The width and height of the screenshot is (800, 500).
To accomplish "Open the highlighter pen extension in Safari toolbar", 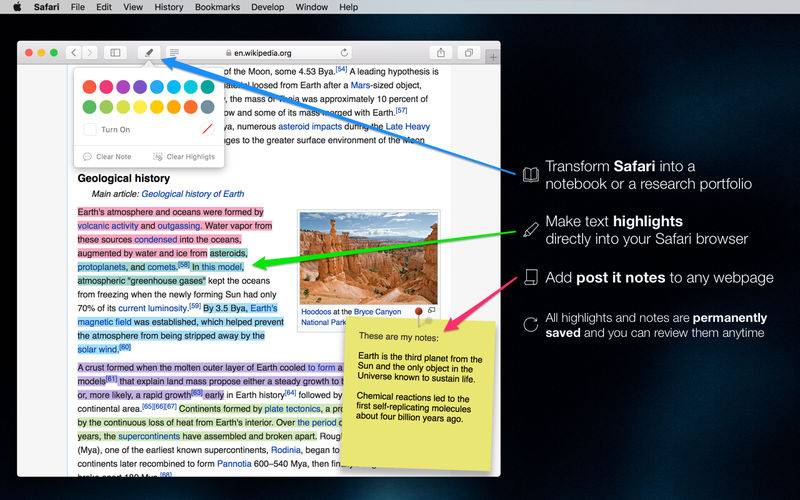I will 149,53.
